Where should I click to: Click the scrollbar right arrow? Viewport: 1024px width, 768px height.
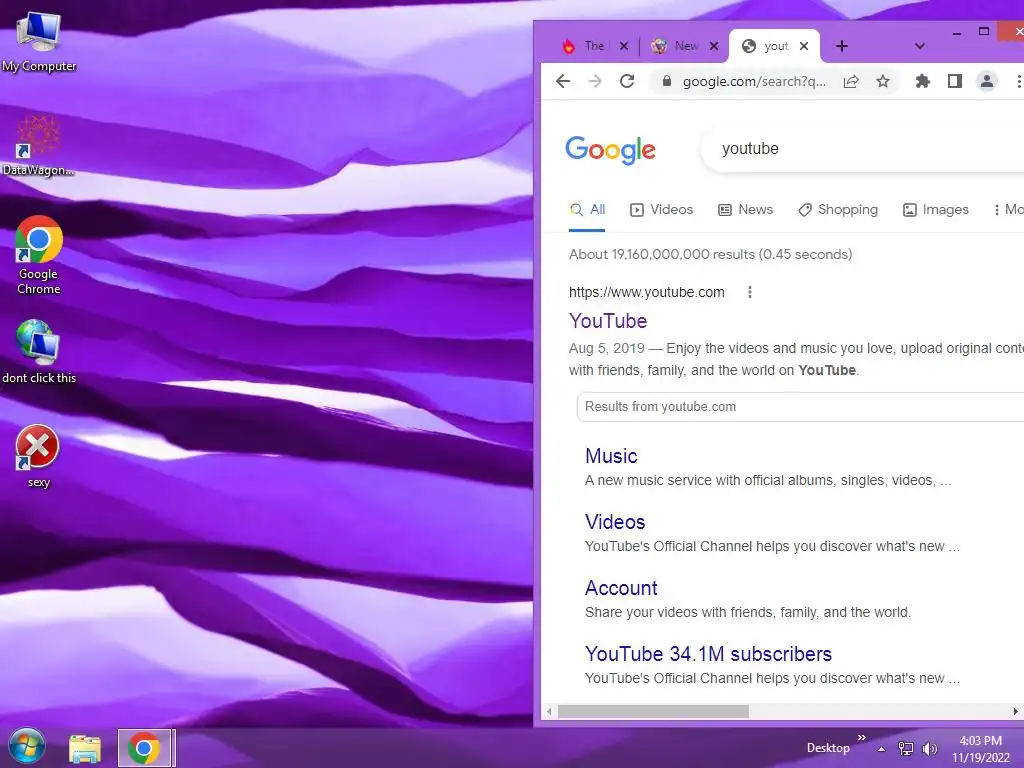pyautogui.click(x=1016, y=711)
